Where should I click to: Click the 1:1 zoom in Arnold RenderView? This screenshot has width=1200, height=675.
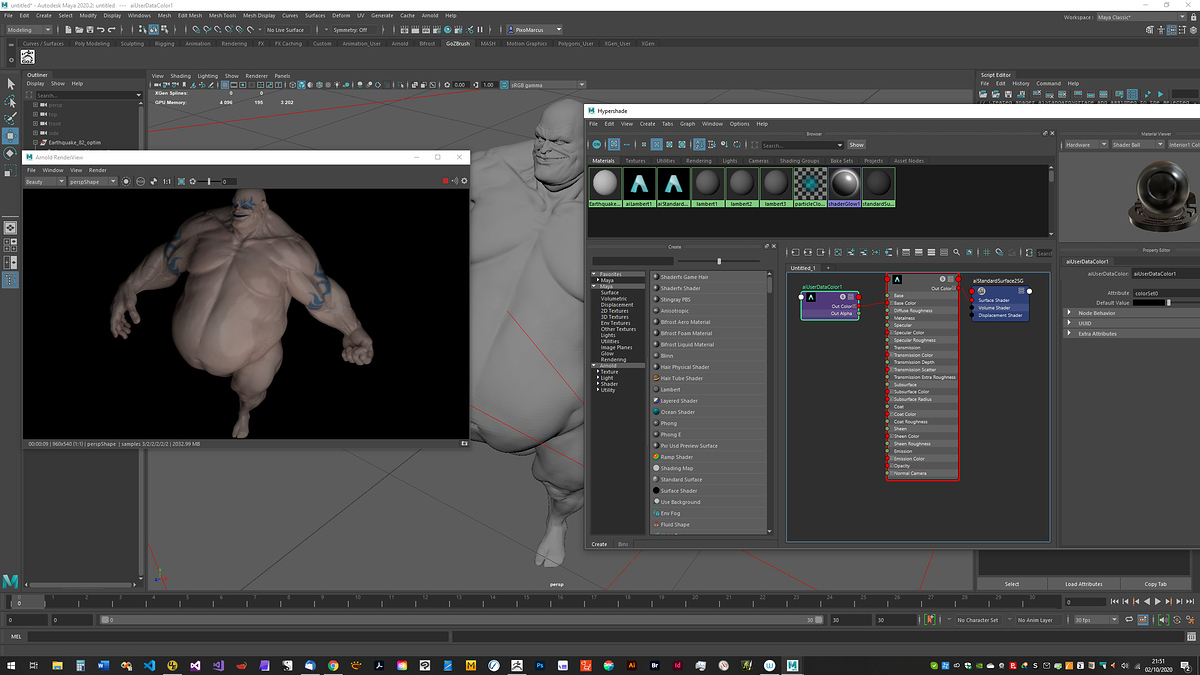167,181
